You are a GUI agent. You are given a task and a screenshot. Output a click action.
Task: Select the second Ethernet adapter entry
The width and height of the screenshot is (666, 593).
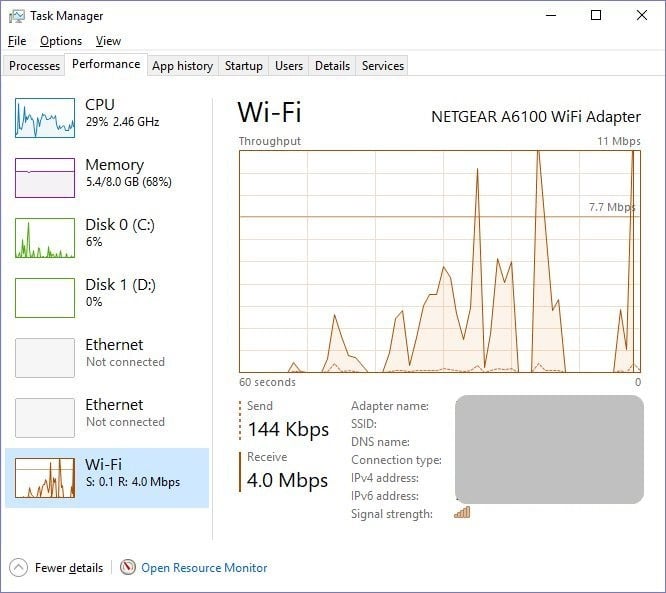108,413
